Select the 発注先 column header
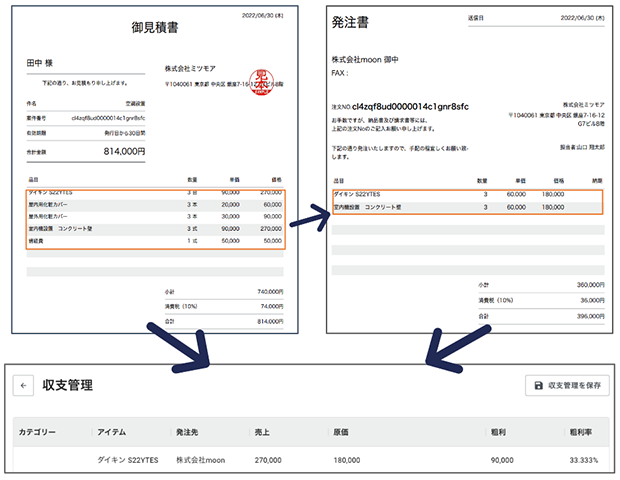620x480 pixels. point(187,432)
